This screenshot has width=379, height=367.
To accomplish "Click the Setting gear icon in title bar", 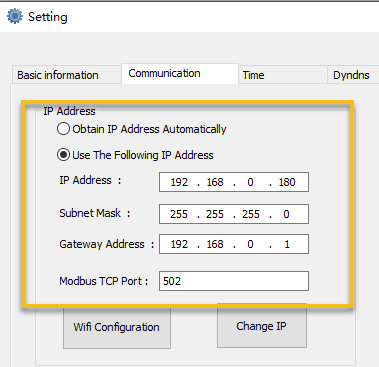I will tap(15, 16).
